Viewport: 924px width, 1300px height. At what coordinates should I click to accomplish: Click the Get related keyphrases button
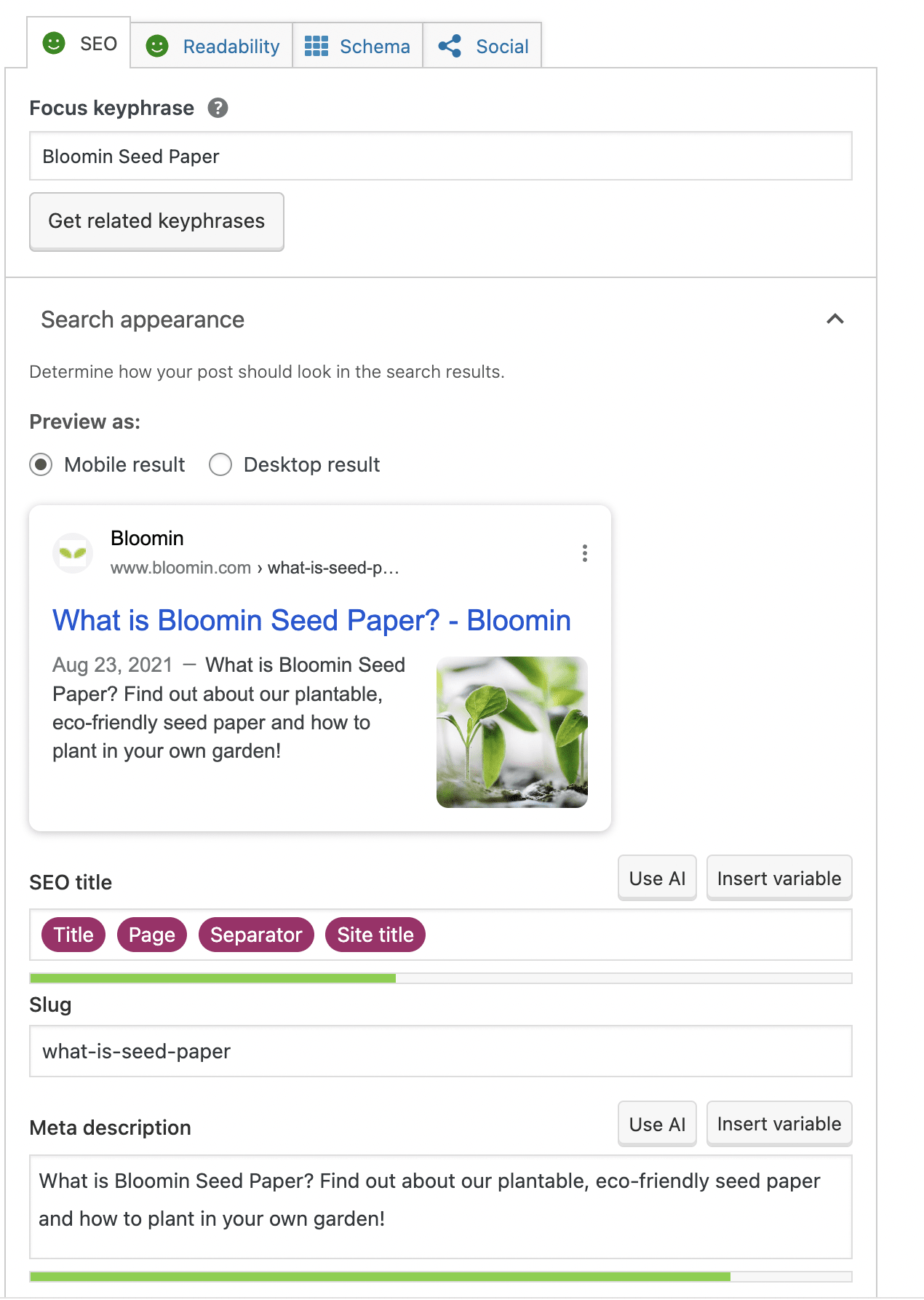(156, 221)
